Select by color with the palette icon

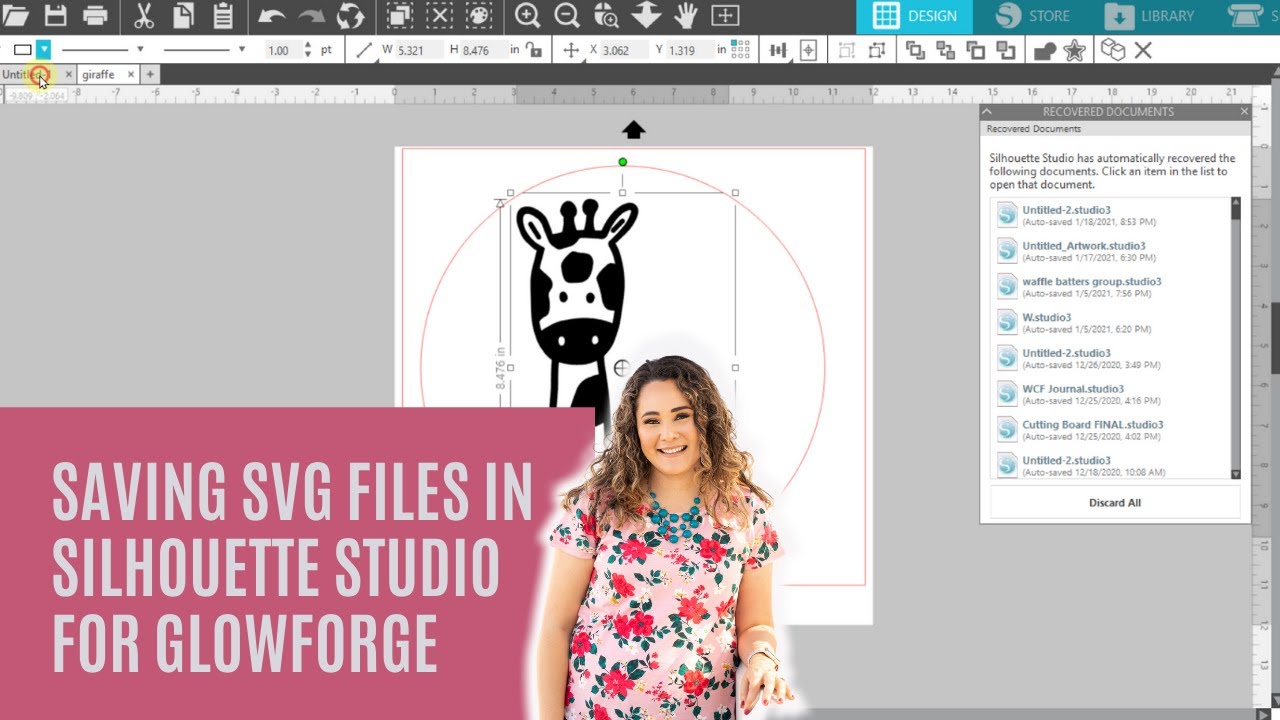tap(478, 15)
